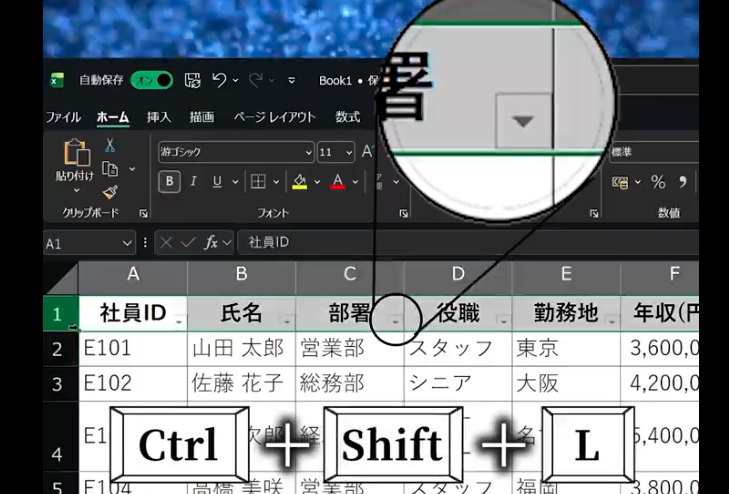The width and height of the screenshot is (729, 494).
Task: Click the Undo arrow icon
Action: click(x=219, y=80)
